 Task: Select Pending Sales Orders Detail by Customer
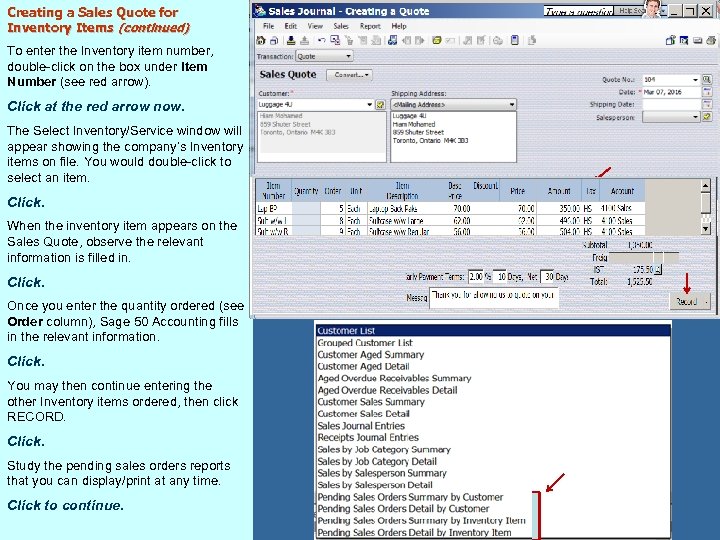click(x=403, y=509)
